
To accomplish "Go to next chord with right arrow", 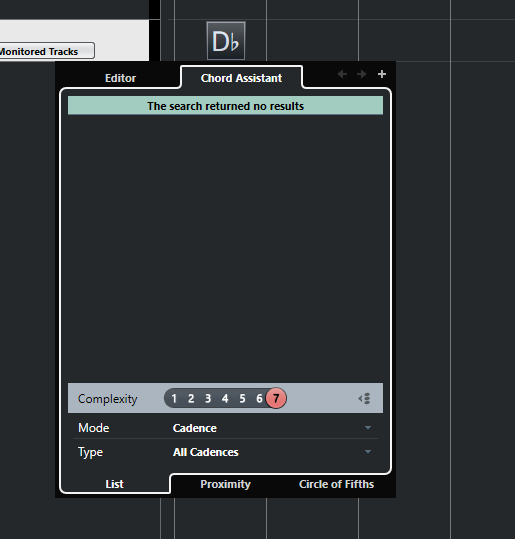I will point(361,74).
